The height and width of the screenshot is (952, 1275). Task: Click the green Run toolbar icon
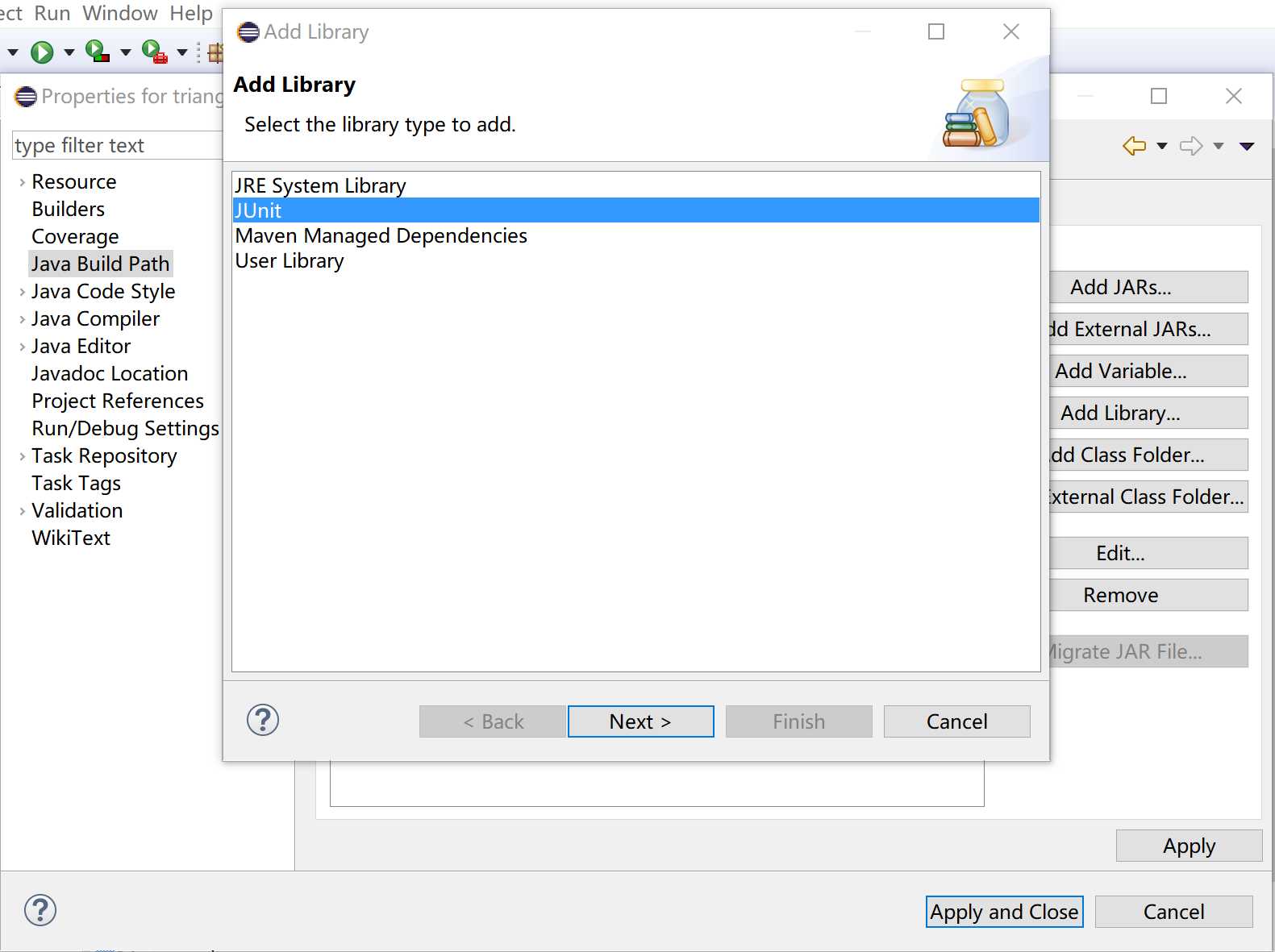42,52
